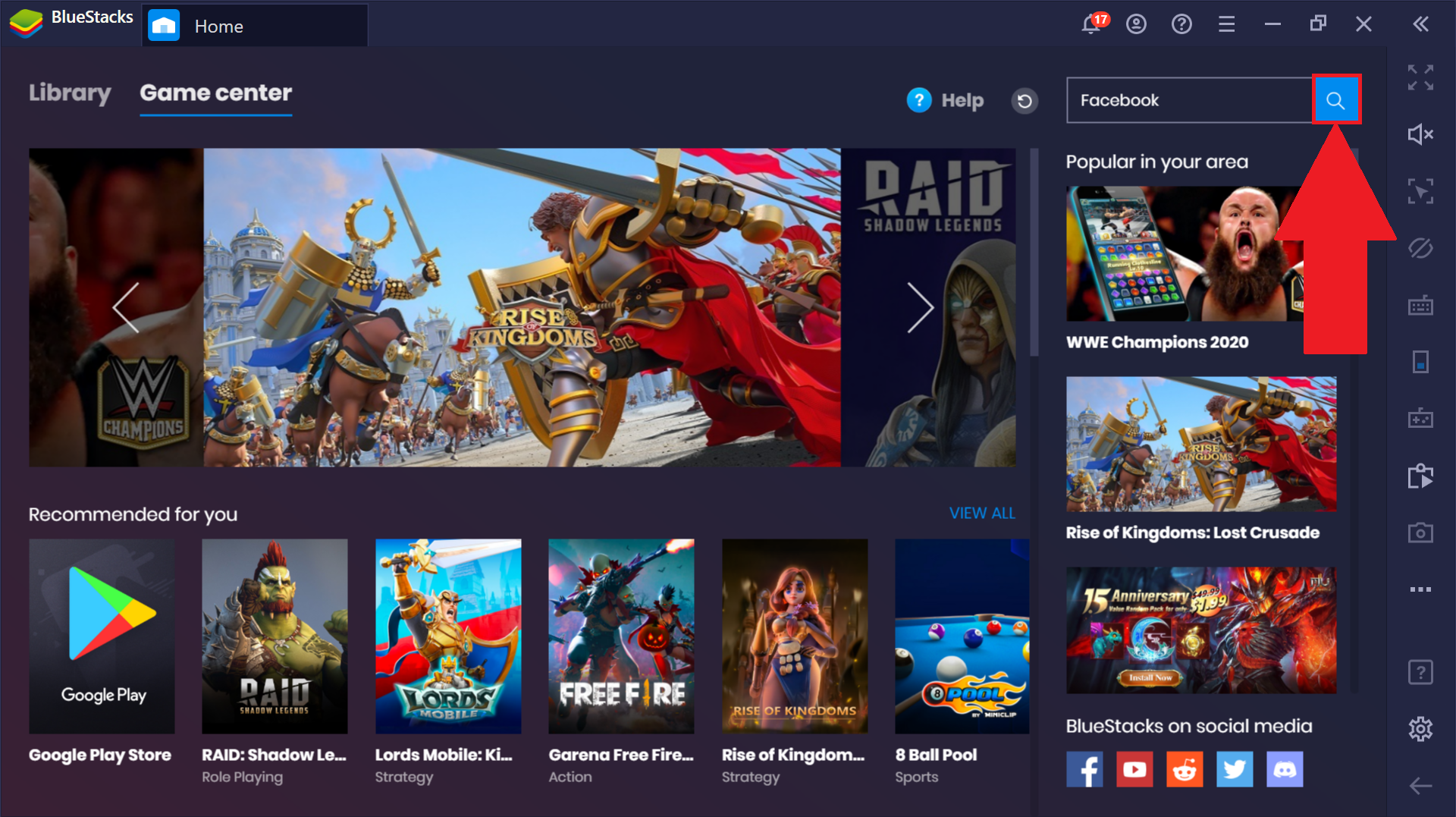Screen dimensions: 1456x817
Task: Open the 15 Anniversary promo card
Action: [x=1201, y=630]
